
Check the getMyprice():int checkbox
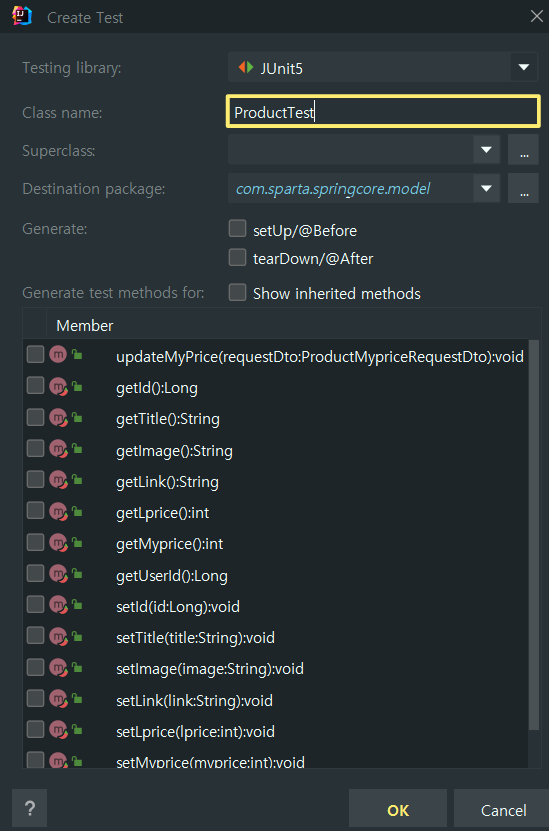(36, 542)
